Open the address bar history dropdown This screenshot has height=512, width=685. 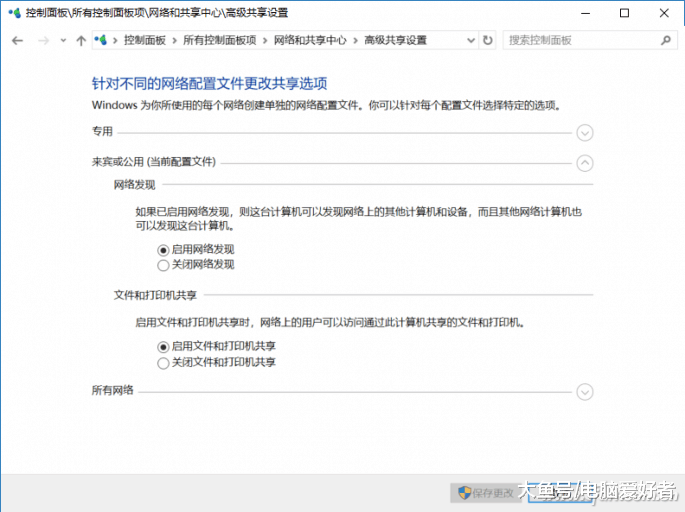coord(471,41)
